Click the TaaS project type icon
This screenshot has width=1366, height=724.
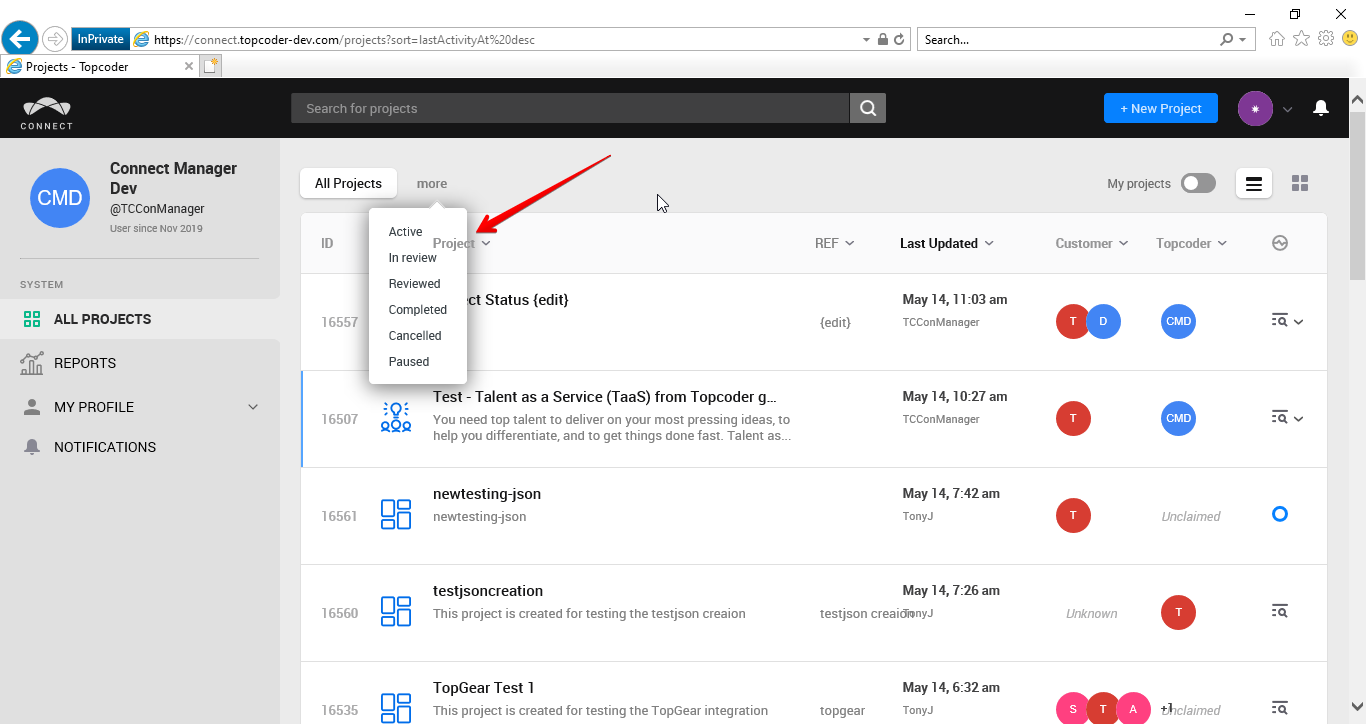pyautogui.click(x=396, y=417)
